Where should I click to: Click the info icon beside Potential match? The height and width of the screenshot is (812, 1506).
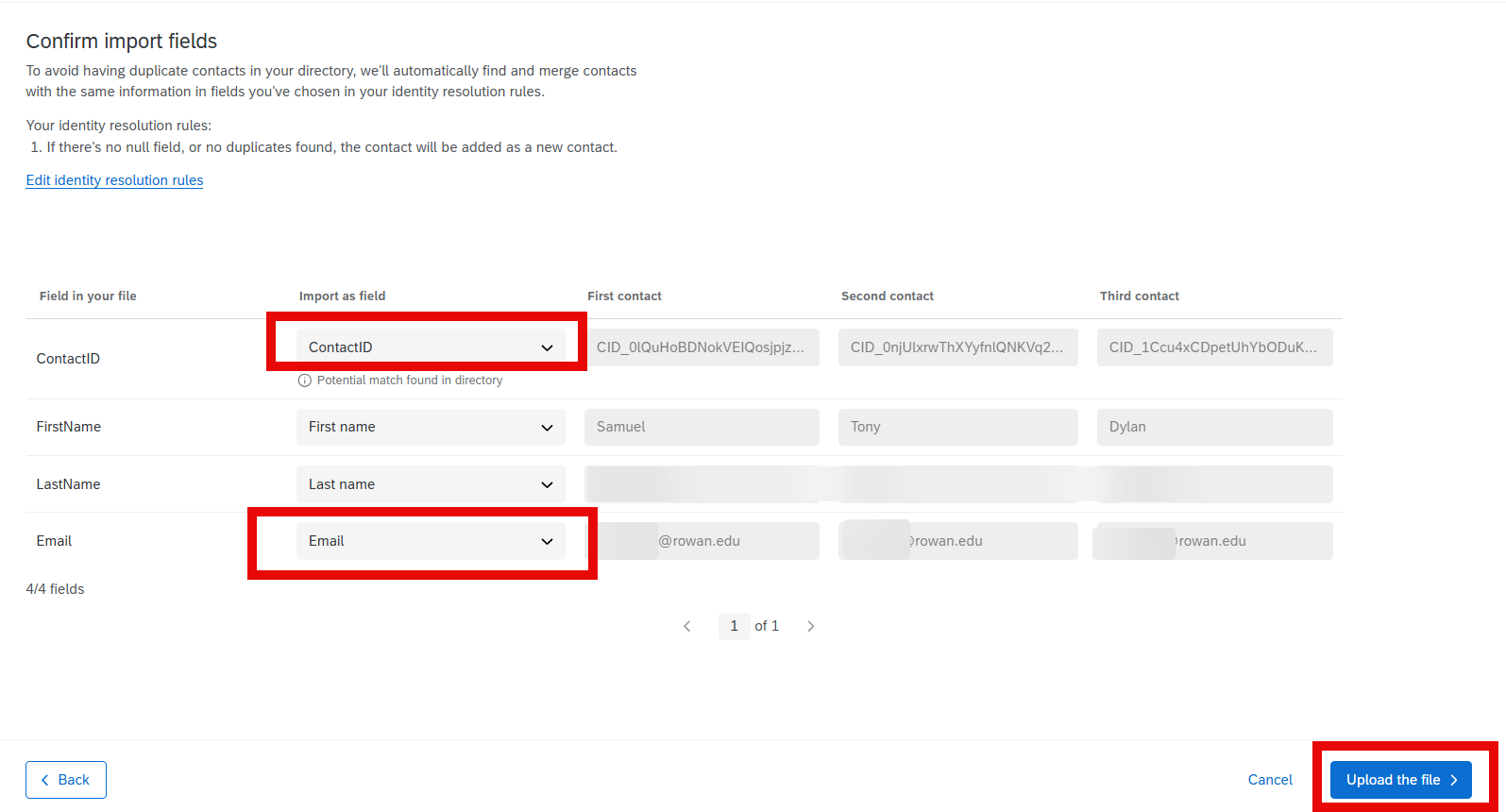coord(305,381)
